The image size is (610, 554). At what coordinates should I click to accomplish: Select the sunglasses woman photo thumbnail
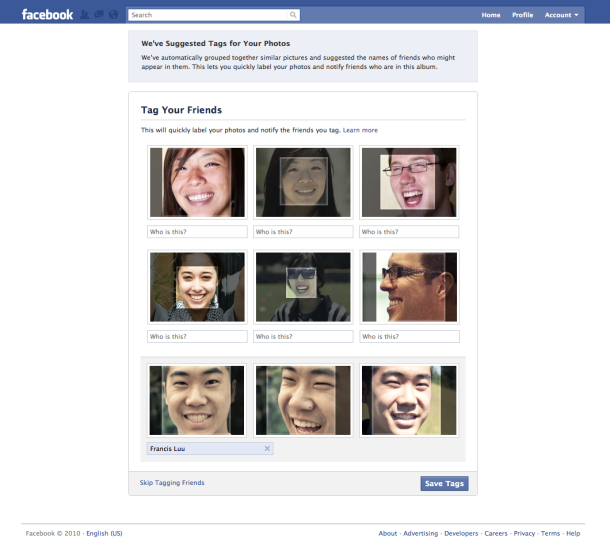[303, 287]
